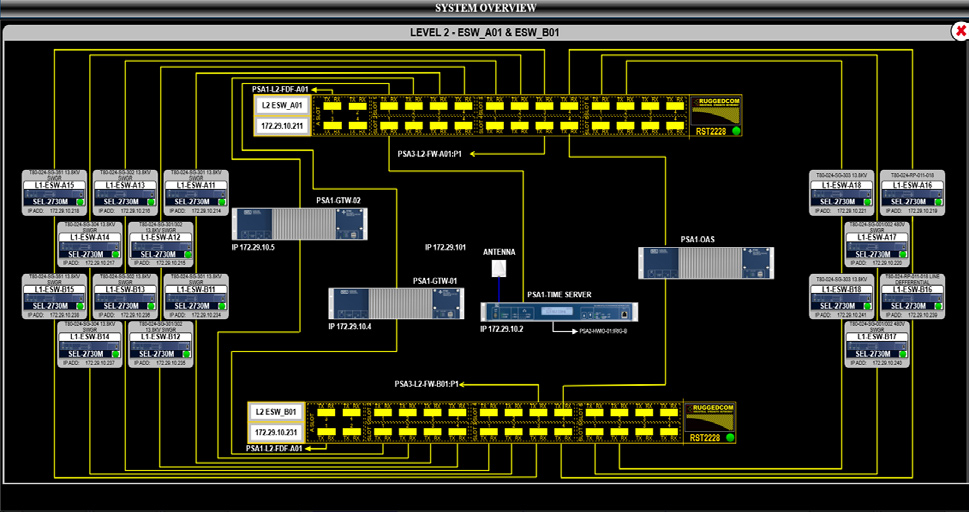969x512 pixels.
Task: Click the ANTENNA icon
Action: 500,268
